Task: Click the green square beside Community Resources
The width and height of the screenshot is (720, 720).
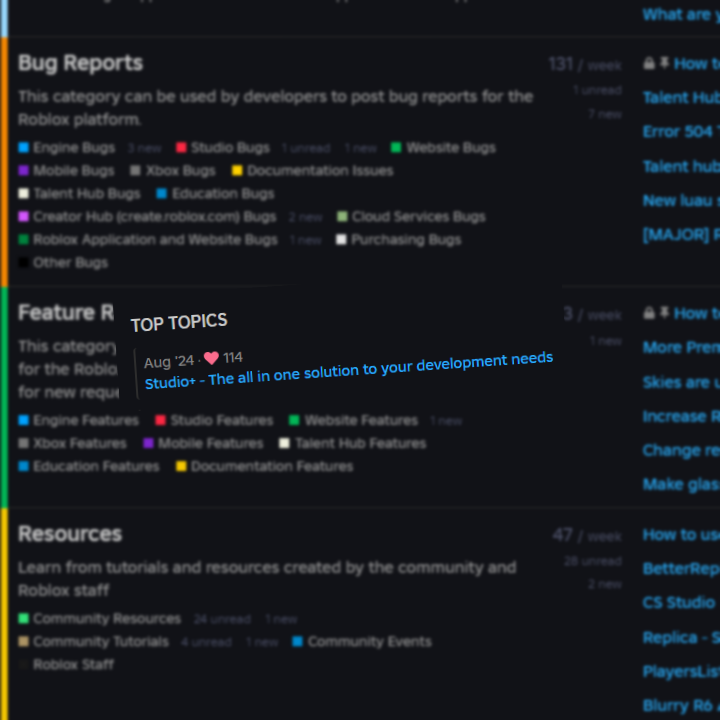Action: click(23, 619)
